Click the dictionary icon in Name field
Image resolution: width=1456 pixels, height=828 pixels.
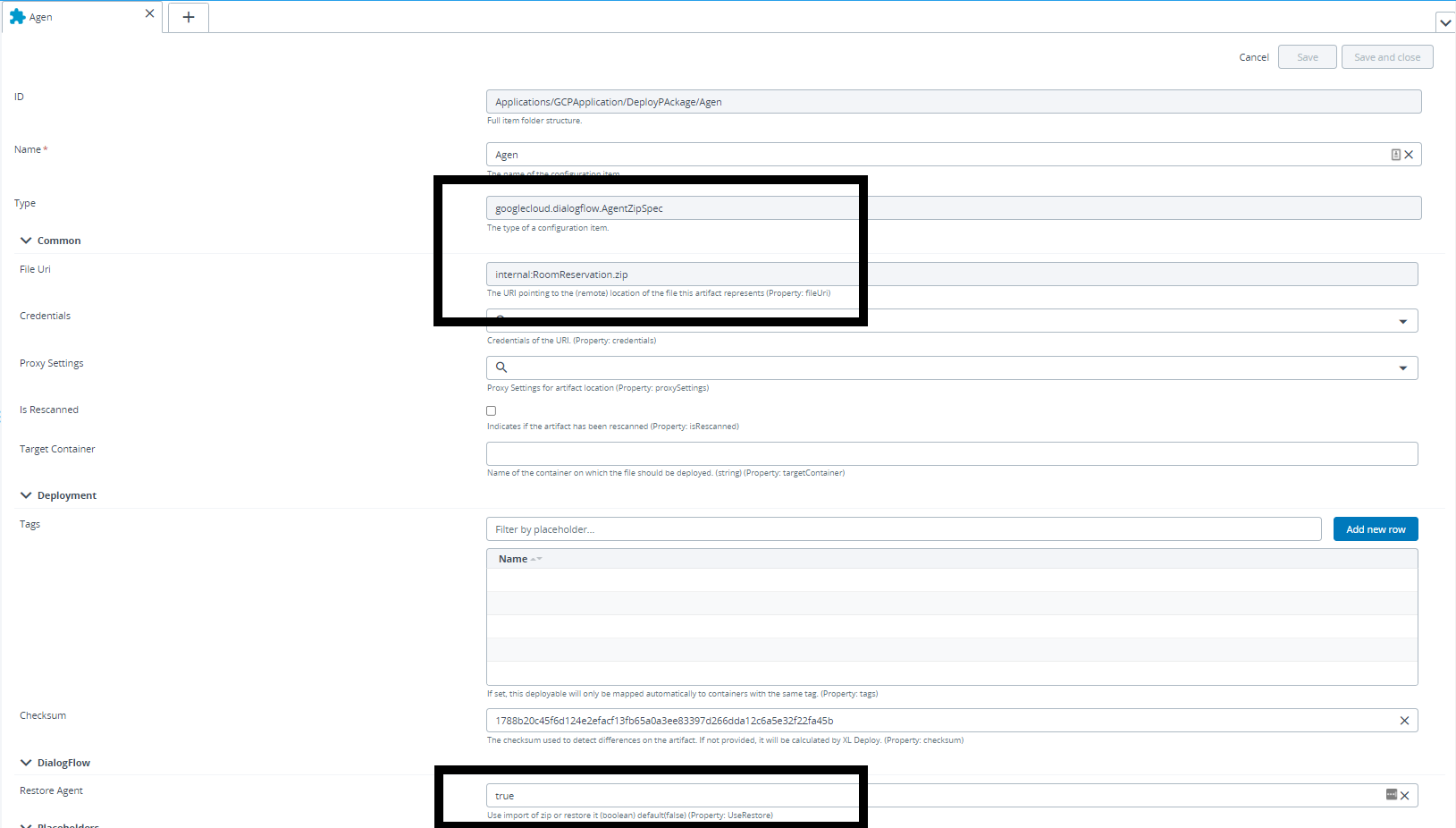1395,155
